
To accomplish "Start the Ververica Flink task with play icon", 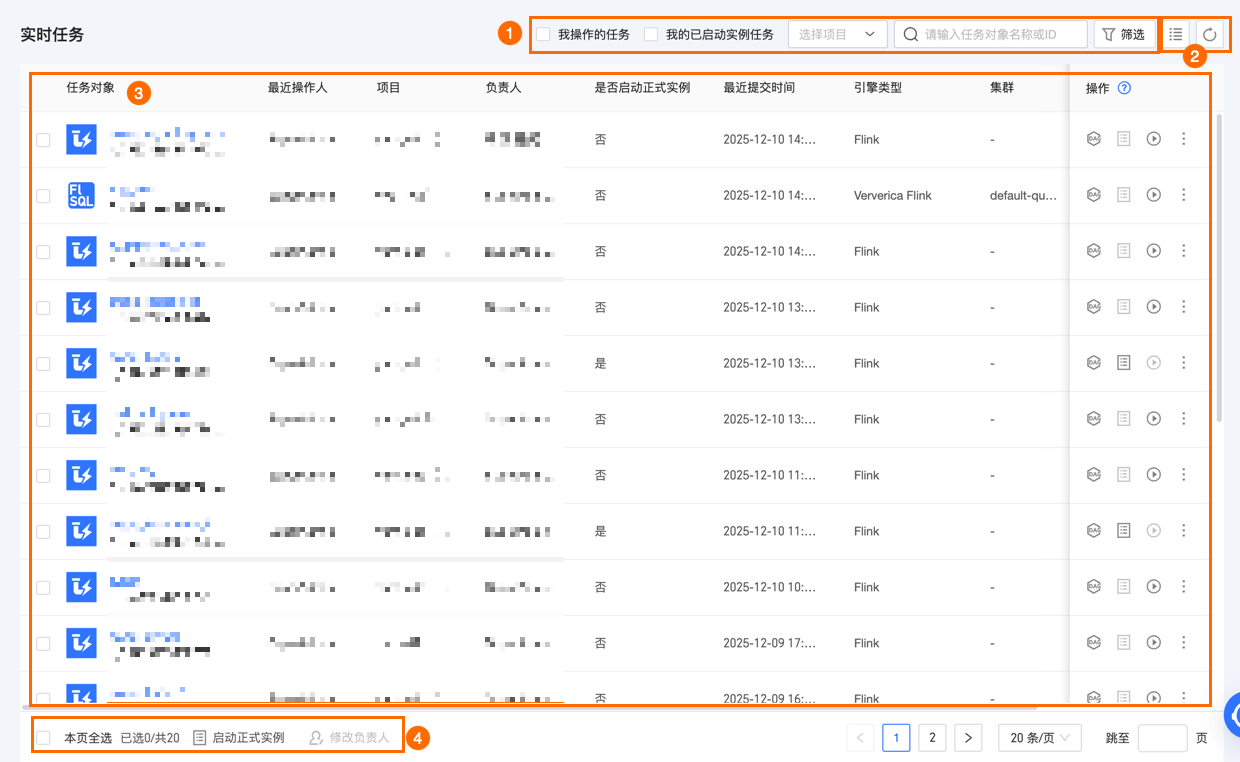I will [1154, 195].
